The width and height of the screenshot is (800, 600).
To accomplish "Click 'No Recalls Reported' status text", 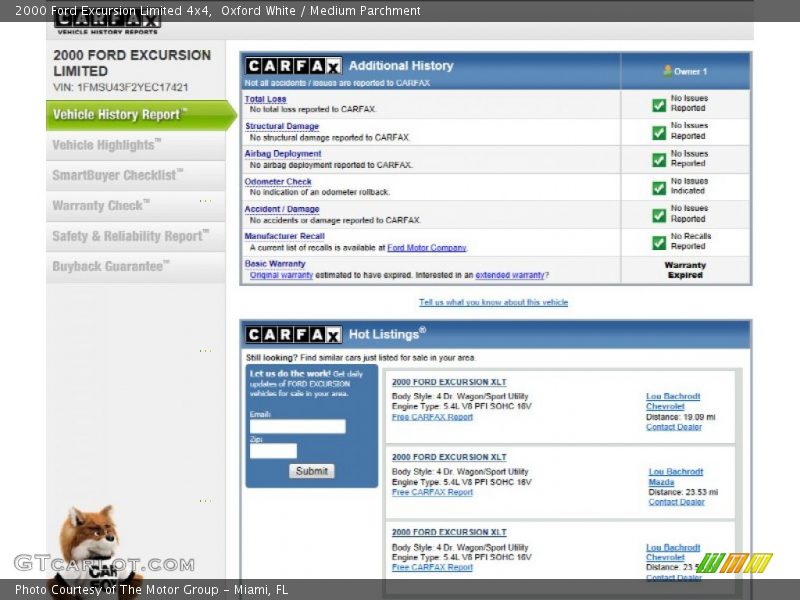I will pyautogui.click(x=691, y=241).
